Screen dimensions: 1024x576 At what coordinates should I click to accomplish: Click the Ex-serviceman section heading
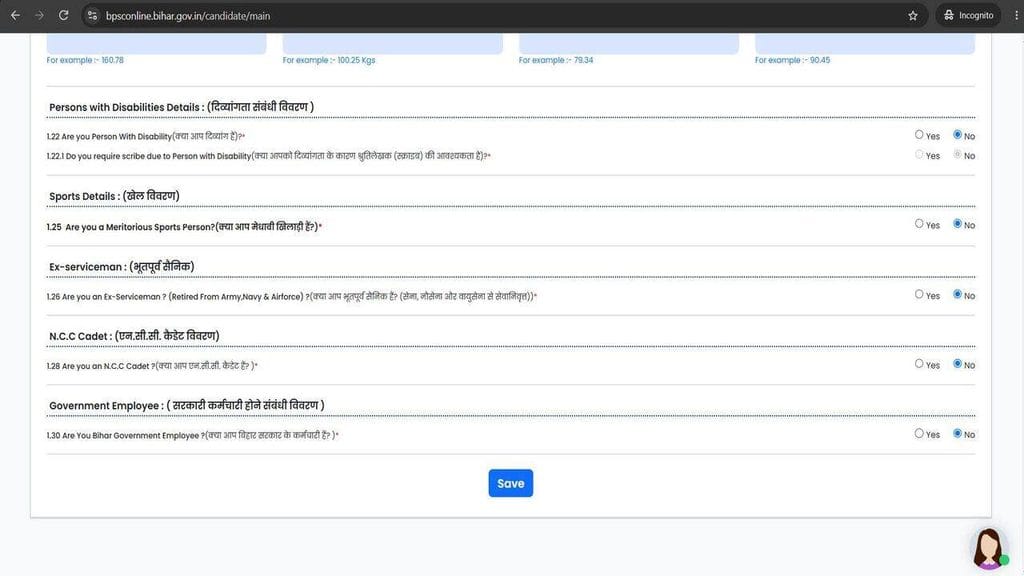coord(121,266)
